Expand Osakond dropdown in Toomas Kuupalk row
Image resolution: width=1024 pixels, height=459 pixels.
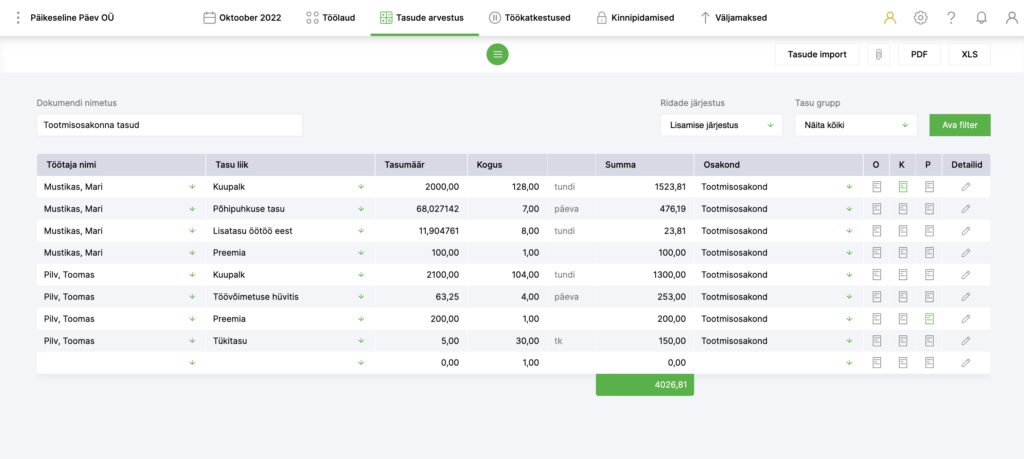pyautogui.click(x=849, y=275)
